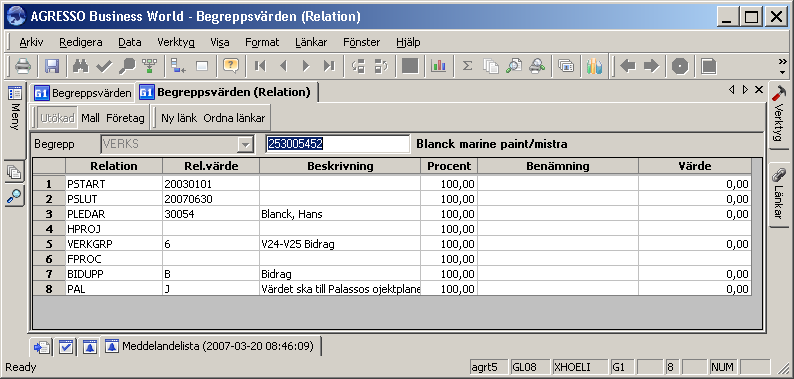Open the Visa menu

pyautogui.click(x=220, y=42)
